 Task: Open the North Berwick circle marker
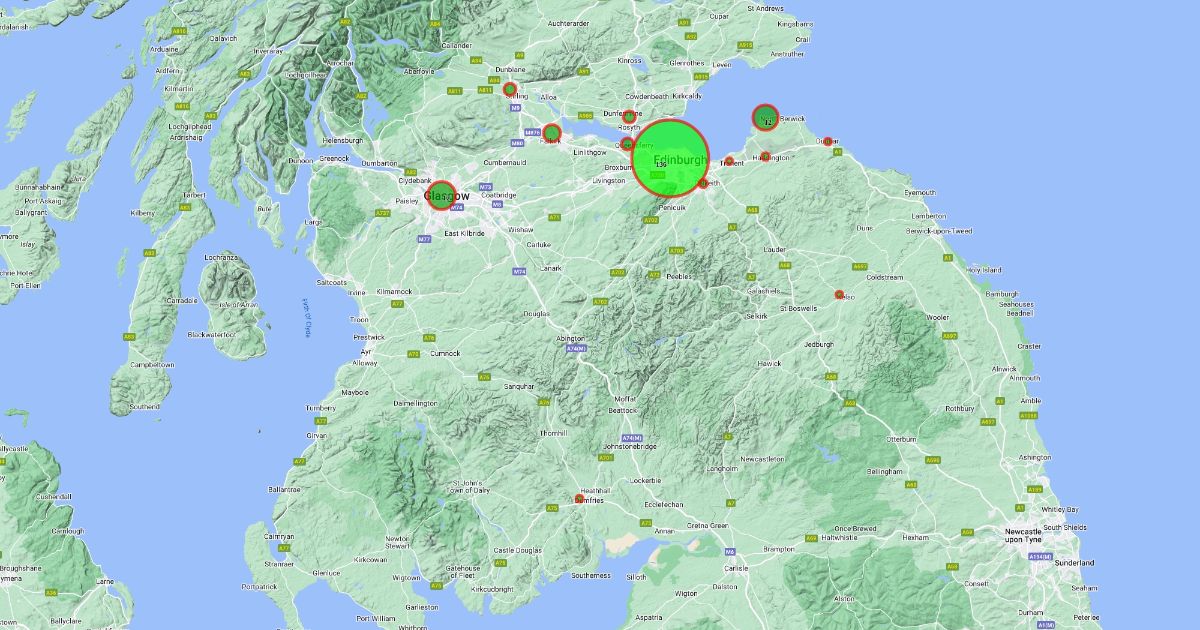pyautogui.click(x=765, y=117)
